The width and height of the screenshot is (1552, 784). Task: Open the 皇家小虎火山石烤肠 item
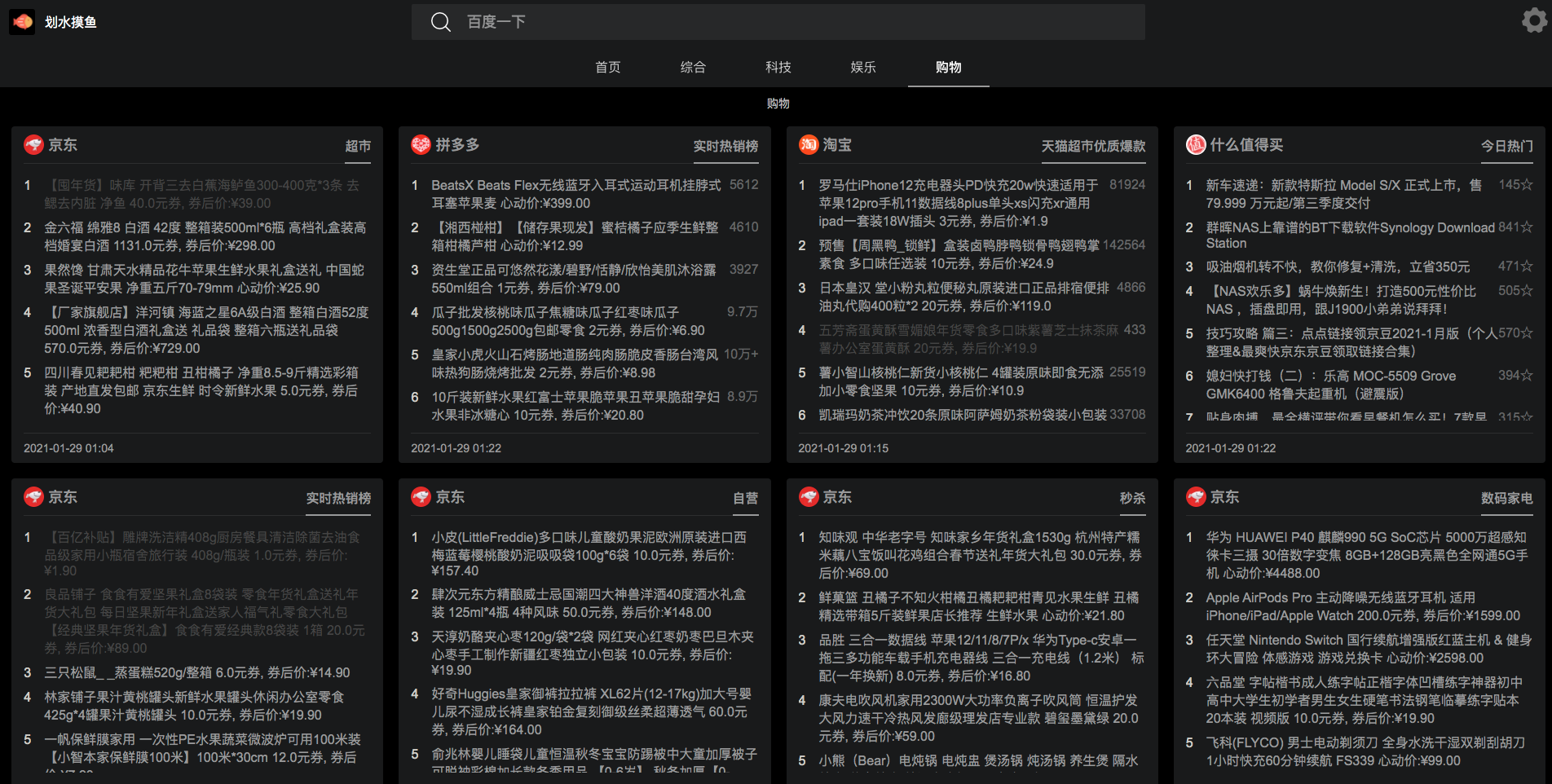point(575,363)
